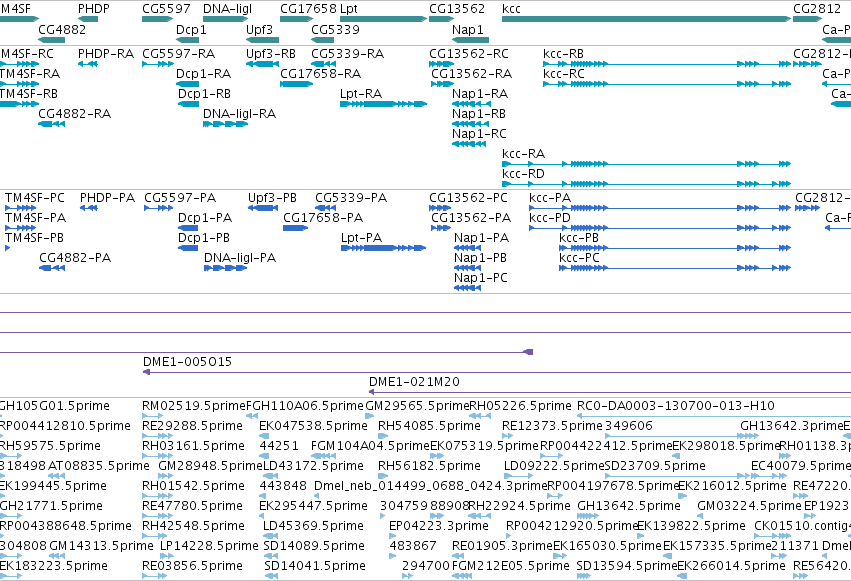Click the CG5339 gene feature
This screenshot has height=581, width=851.
click(x=322, y=40)
